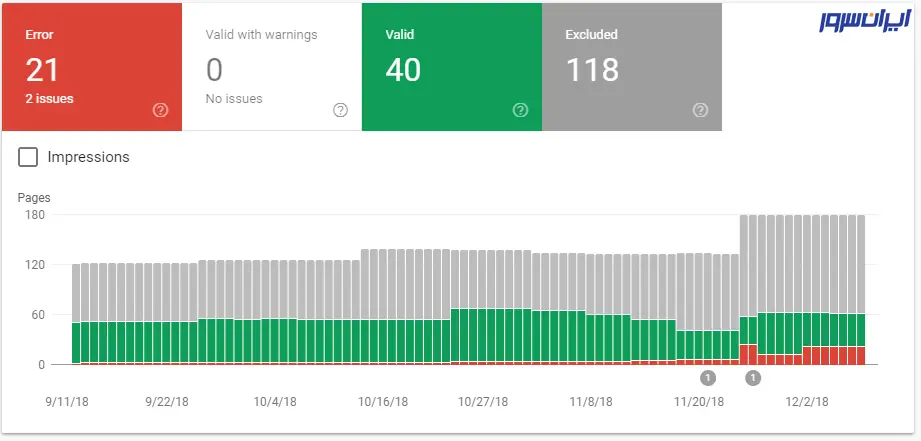This screenshot has width=921, height=441.
Task: Click the 9/11/18 date label
Action: point(67,402)
